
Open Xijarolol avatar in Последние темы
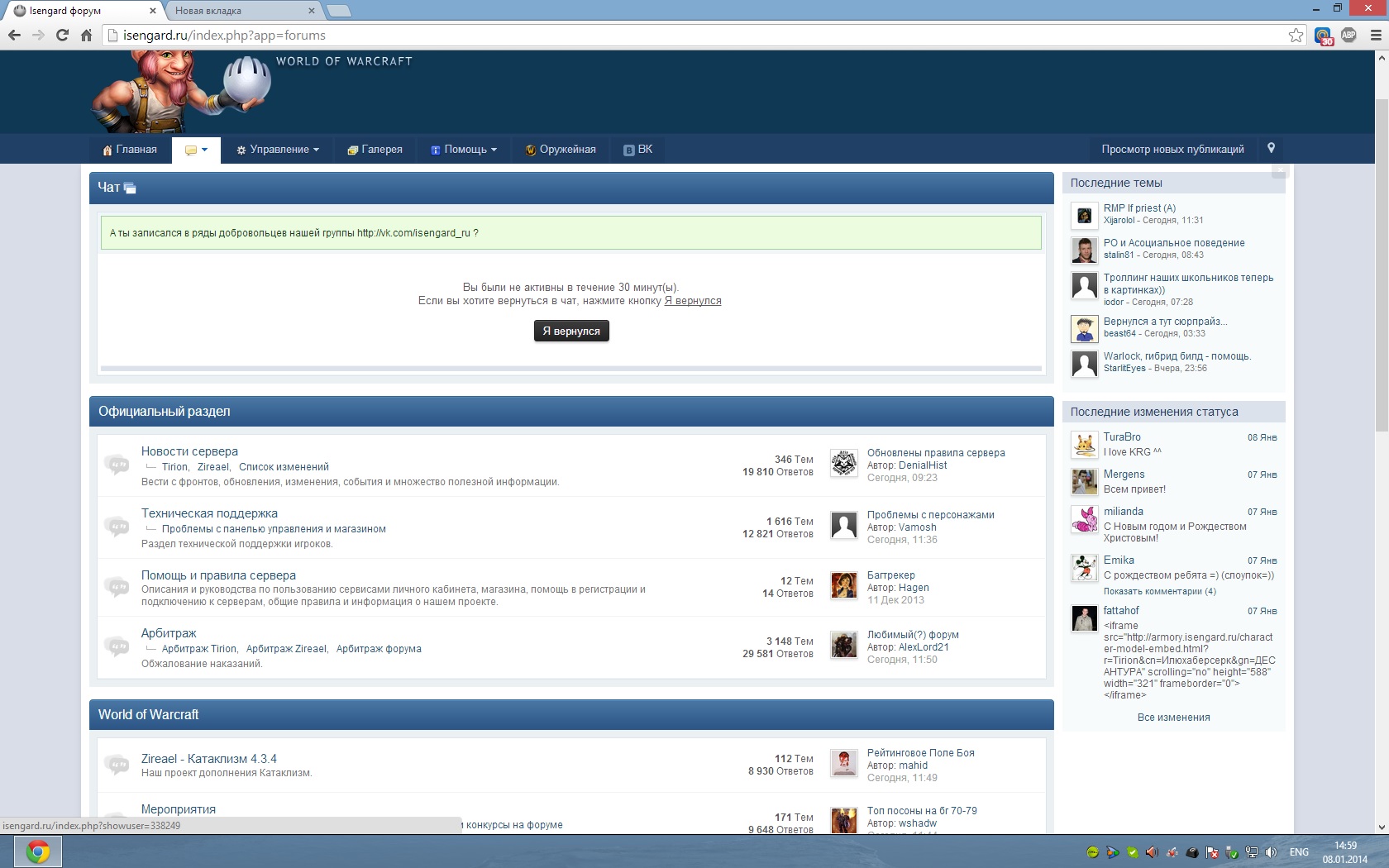point(1085,216)
